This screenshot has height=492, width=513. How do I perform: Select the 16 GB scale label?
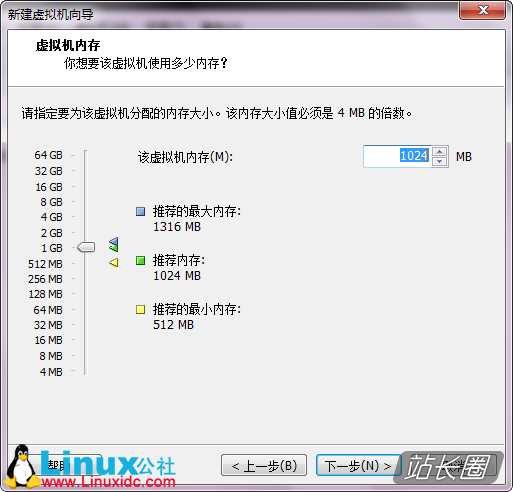[x=49, y=187]
